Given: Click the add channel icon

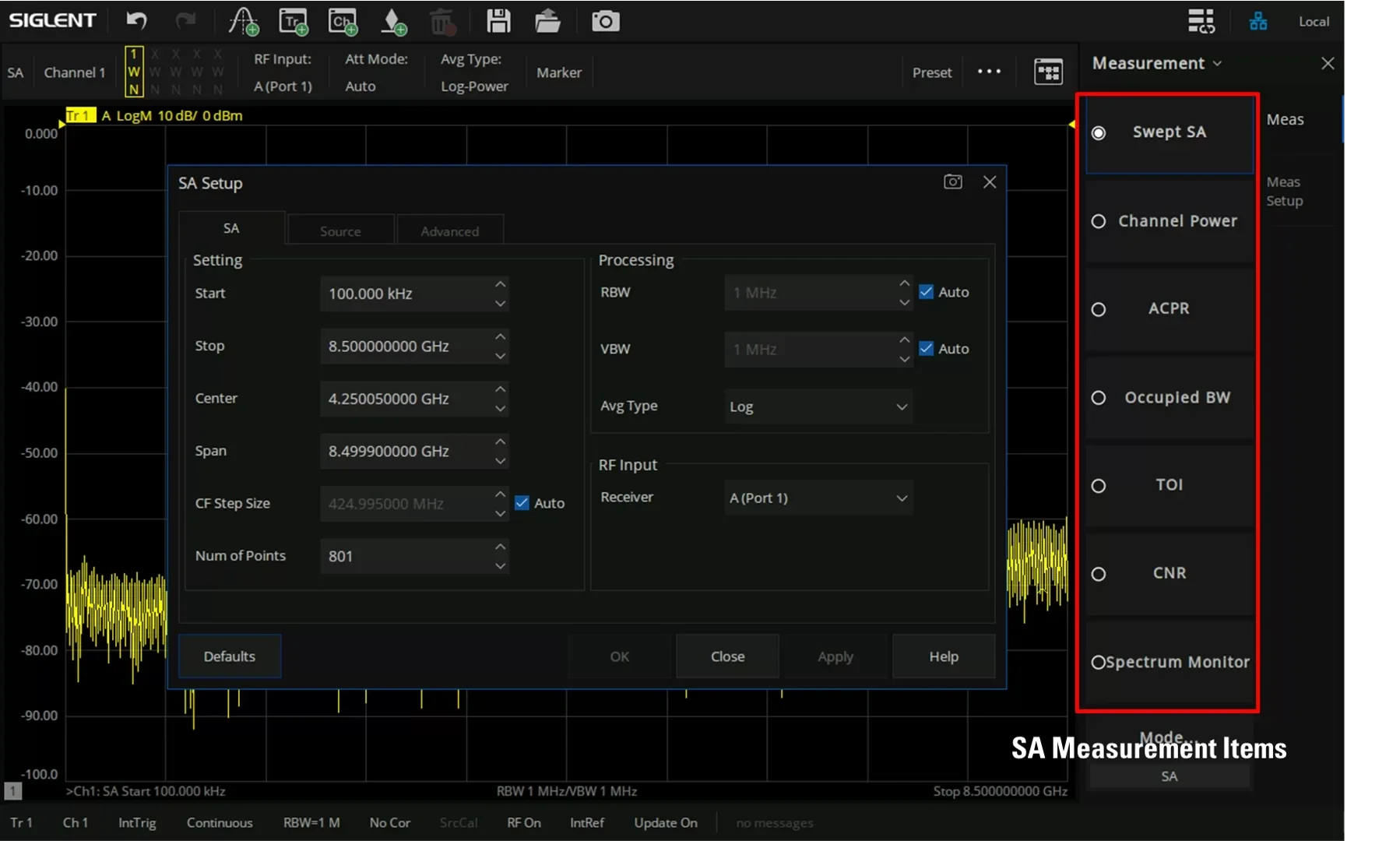Looking at the screenshot, I should coord(343,21).
